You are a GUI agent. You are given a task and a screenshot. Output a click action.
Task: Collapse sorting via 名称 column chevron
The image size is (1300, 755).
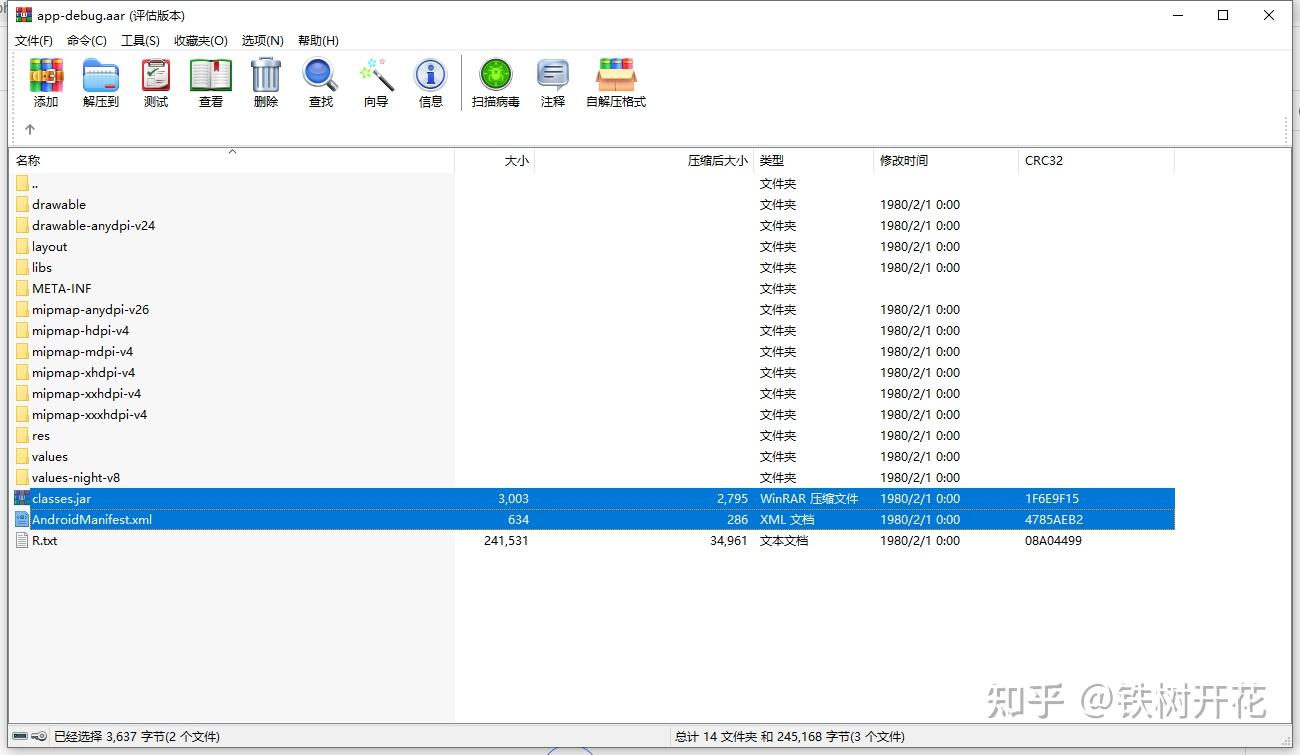[231, 152]
